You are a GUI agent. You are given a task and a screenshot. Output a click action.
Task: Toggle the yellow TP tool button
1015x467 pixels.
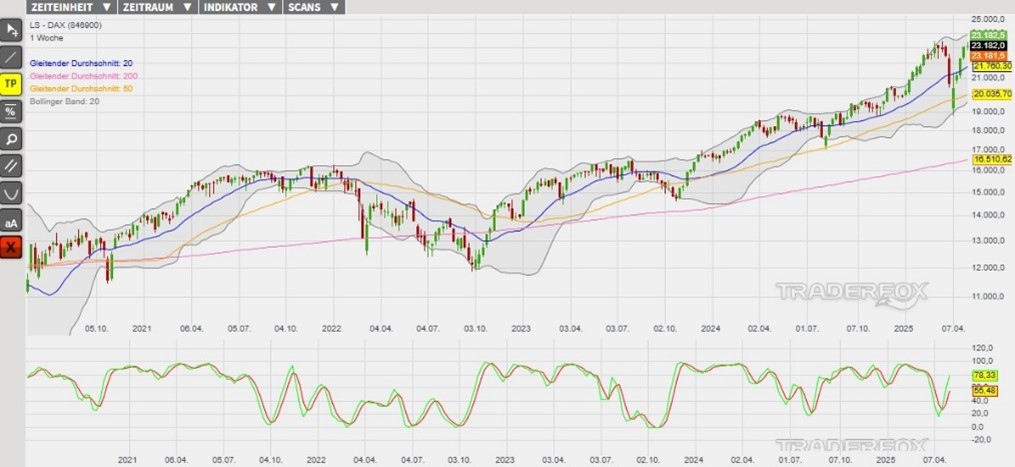click(x=11, y=84)
